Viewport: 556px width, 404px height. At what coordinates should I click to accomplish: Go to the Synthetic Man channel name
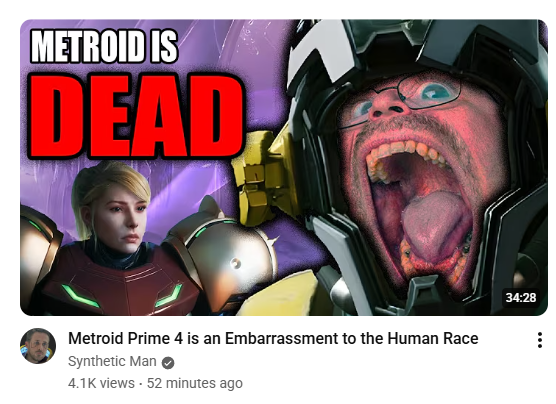[x=112, y=361]
